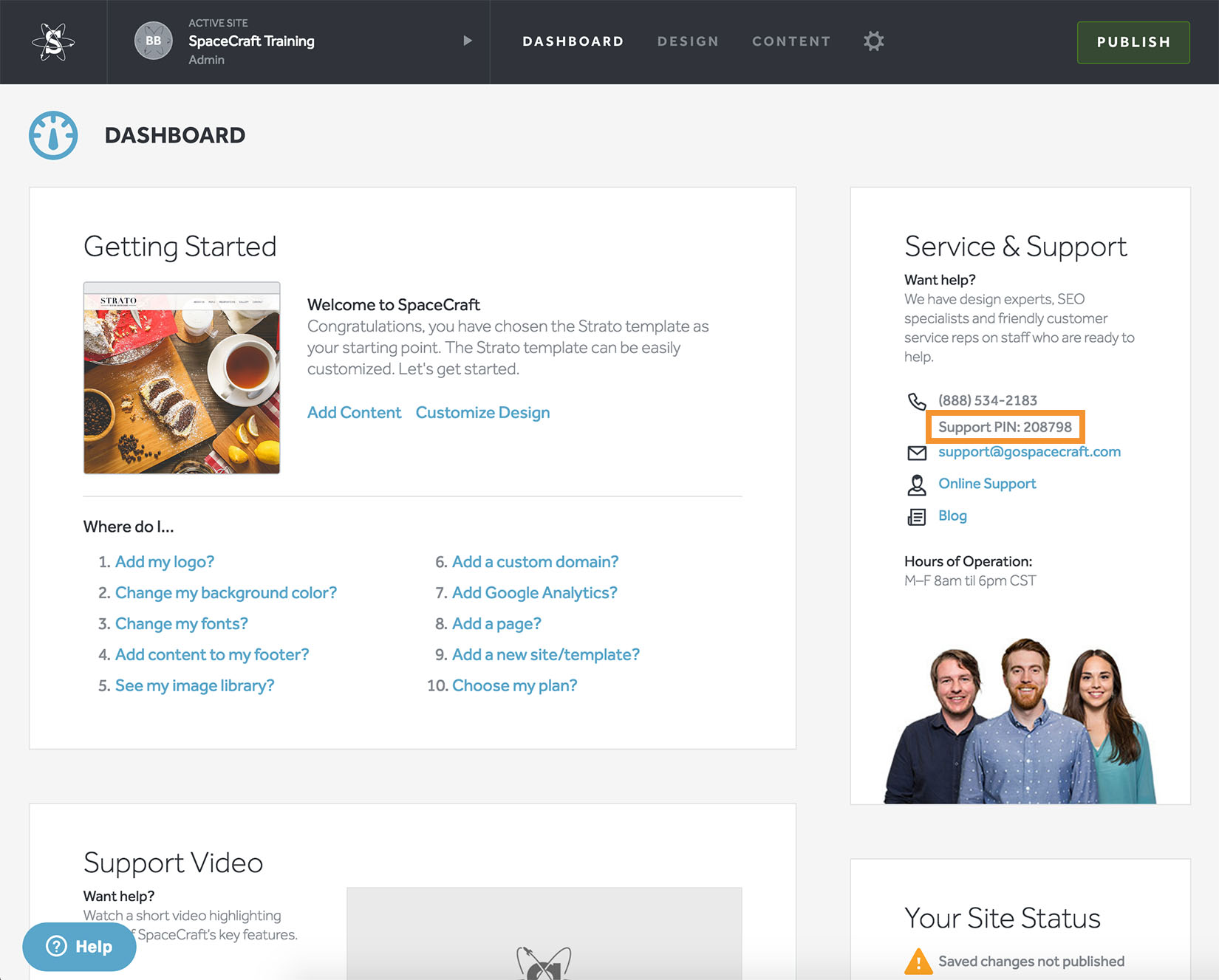Open the 'Change my fonts?' link

tap(182, 624)
